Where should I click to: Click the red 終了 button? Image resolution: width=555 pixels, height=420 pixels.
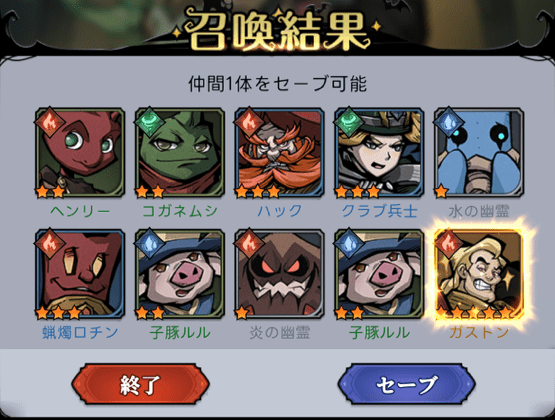pos(141,384)
